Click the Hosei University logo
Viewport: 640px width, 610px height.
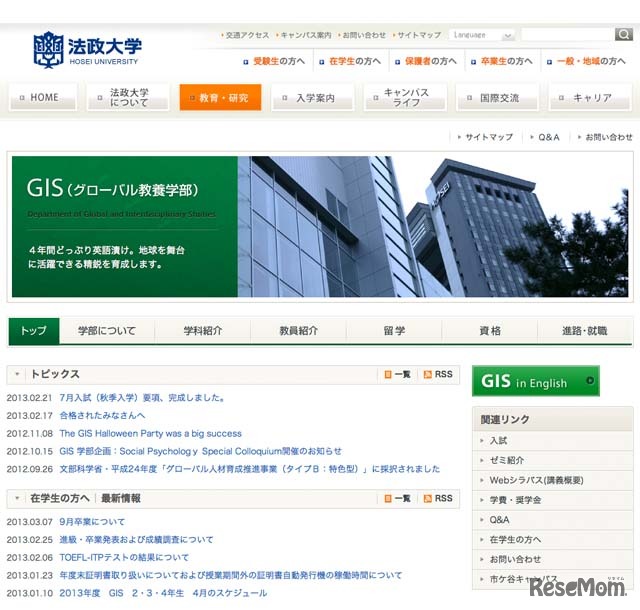(87, 50)
